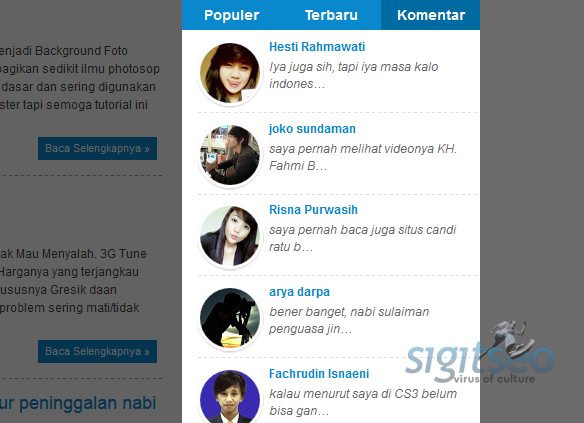This screenshot has width=584, height=423.
Task: Click arya darpa's silhouette avatar
Action: [x=230, y=318]
